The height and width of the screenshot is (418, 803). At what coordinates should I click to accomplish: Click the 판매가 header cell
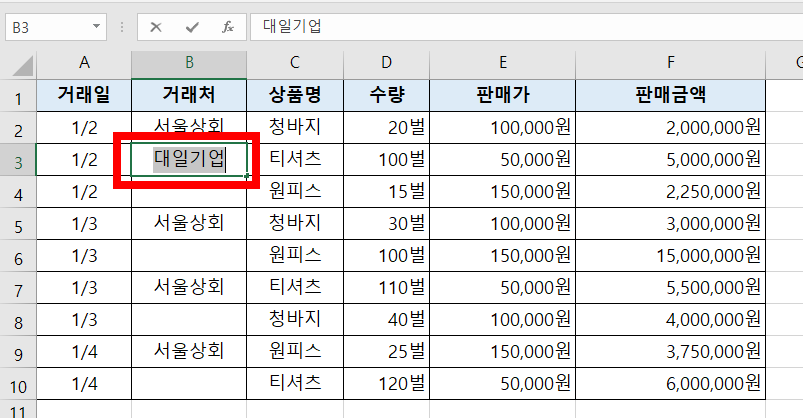point(502,95)
